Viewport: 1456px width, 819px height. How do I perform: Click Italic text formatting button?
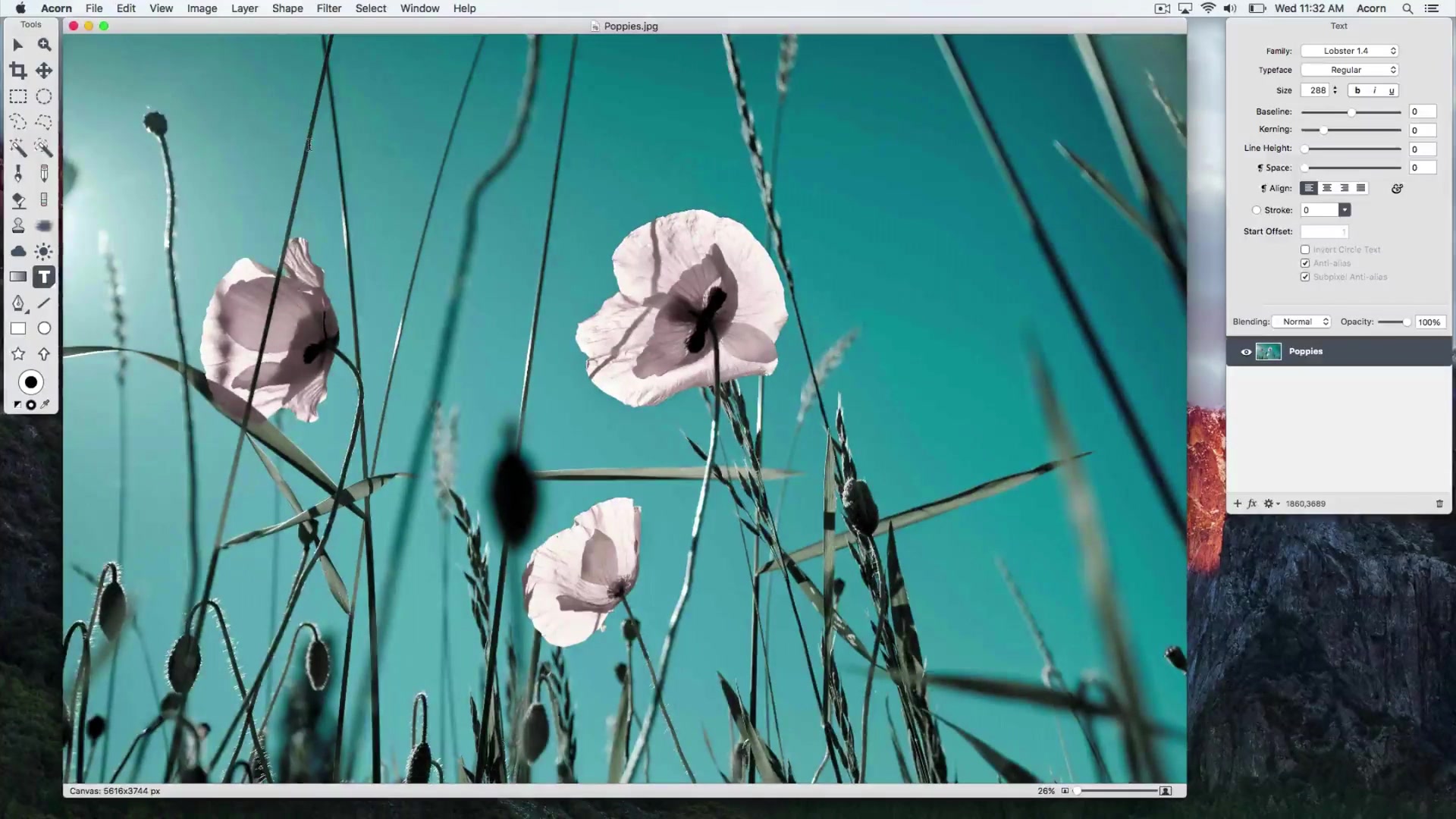coord(1375,90)
